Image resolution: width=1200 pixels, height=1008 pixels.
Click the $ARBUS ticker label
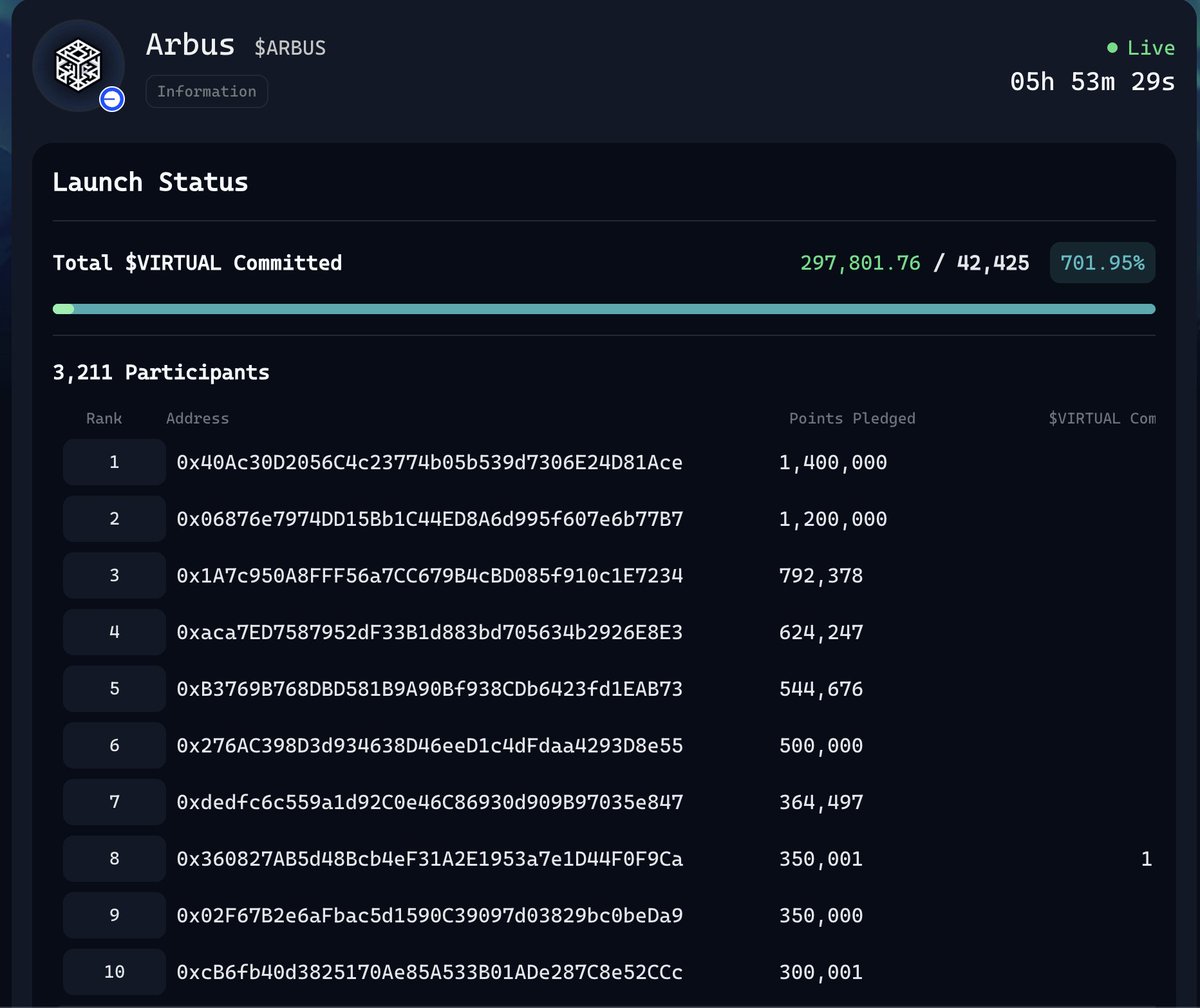[290, 48]
